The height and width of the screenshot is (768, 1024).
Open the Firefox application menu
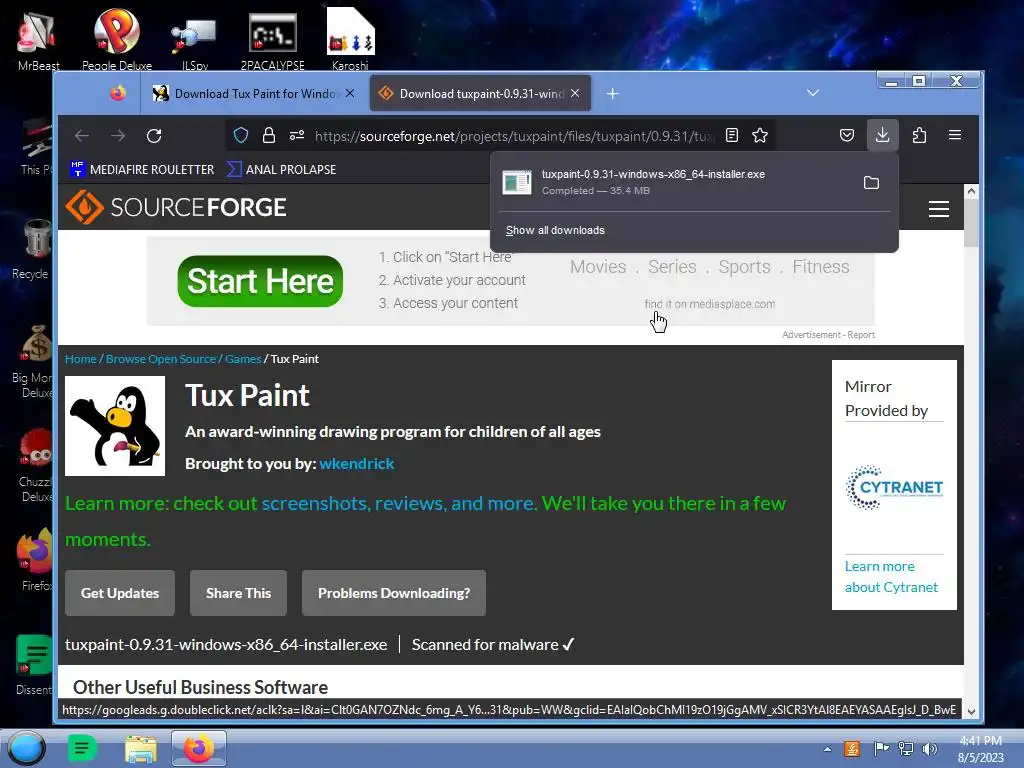click(x=955, y=135)
